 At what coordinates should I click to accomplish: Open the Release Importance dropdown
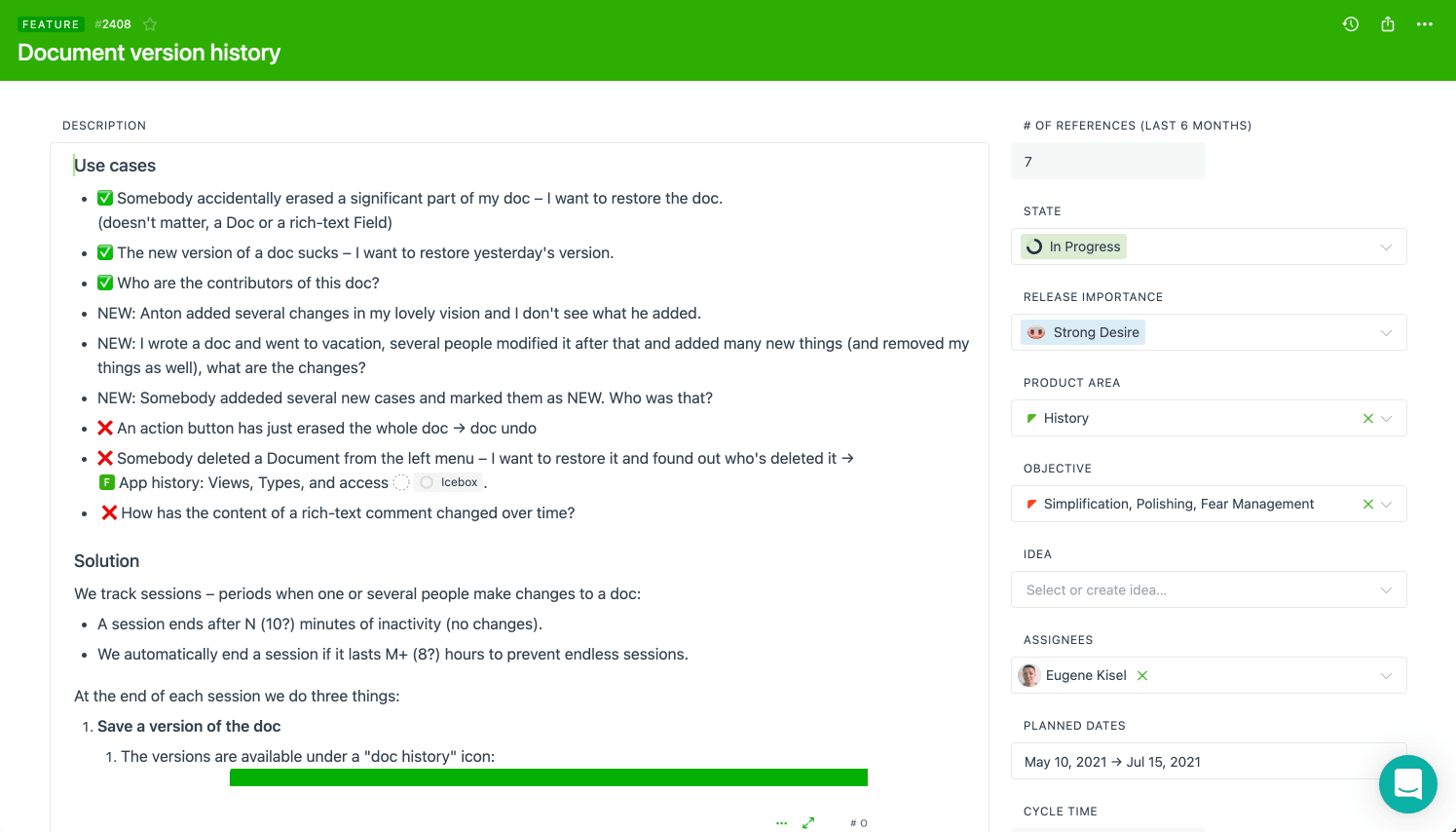(1386, 333)
